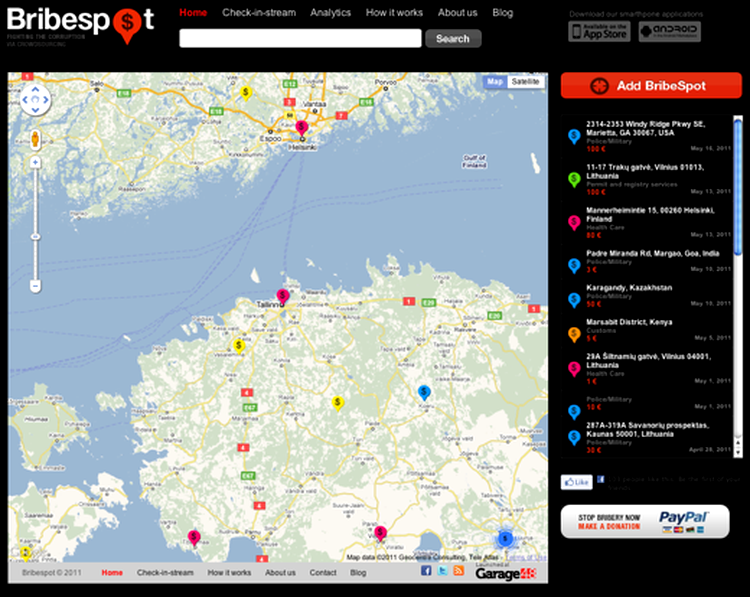
Task: Open the blue cluster marker in southeast corner
Action: (x=505, y=539)
